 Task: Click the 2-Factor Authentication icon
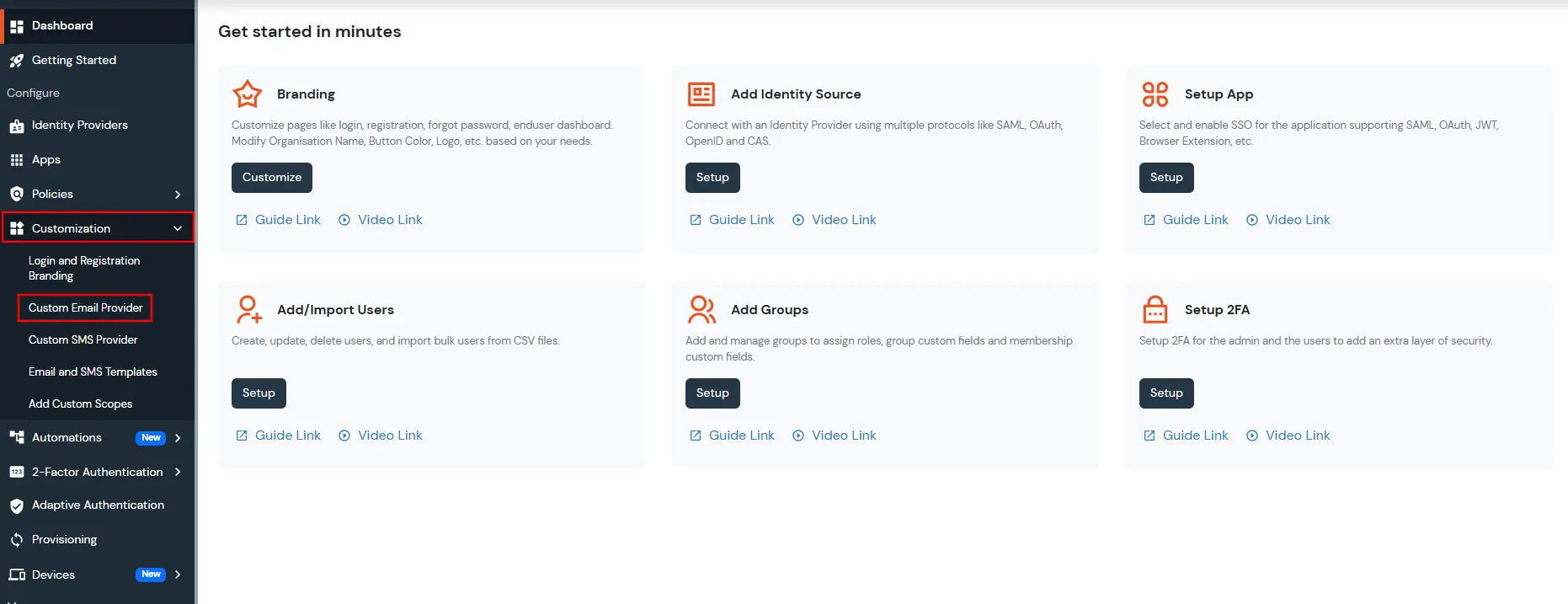pos(17,472)
